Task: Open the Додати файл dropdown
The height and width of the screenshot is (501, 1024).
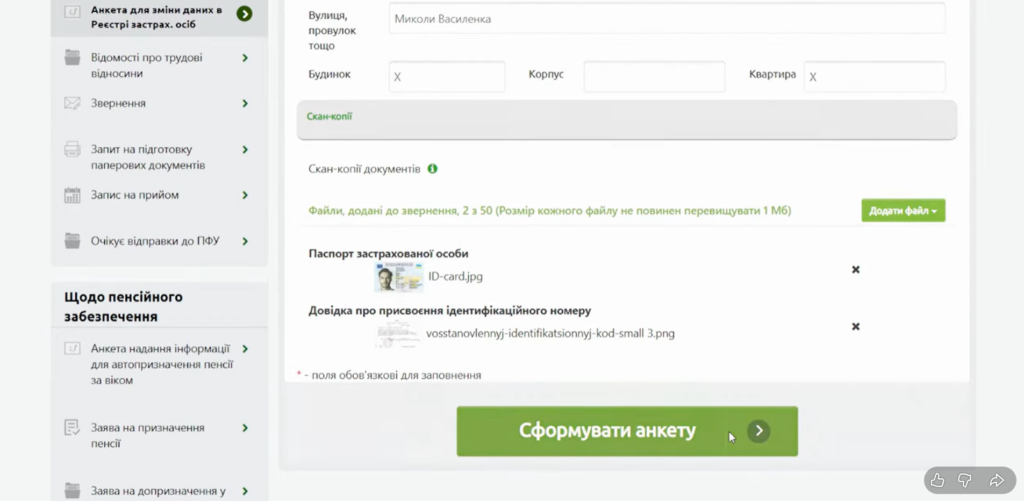Action: point(903,211)
